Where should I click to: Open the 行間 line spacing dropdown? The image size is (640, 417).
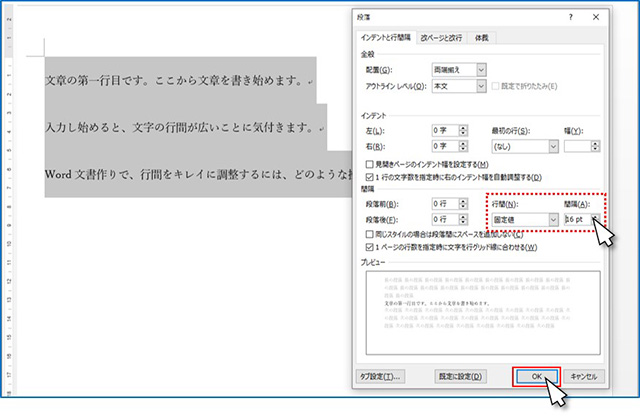(552, 219)
